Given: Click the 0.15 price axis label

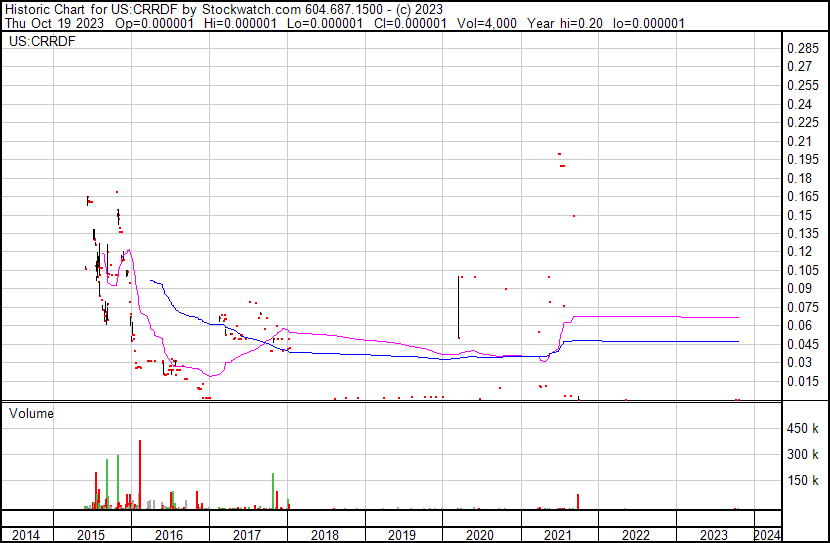Looking at the screenshot, I should [x=799, y=215].
